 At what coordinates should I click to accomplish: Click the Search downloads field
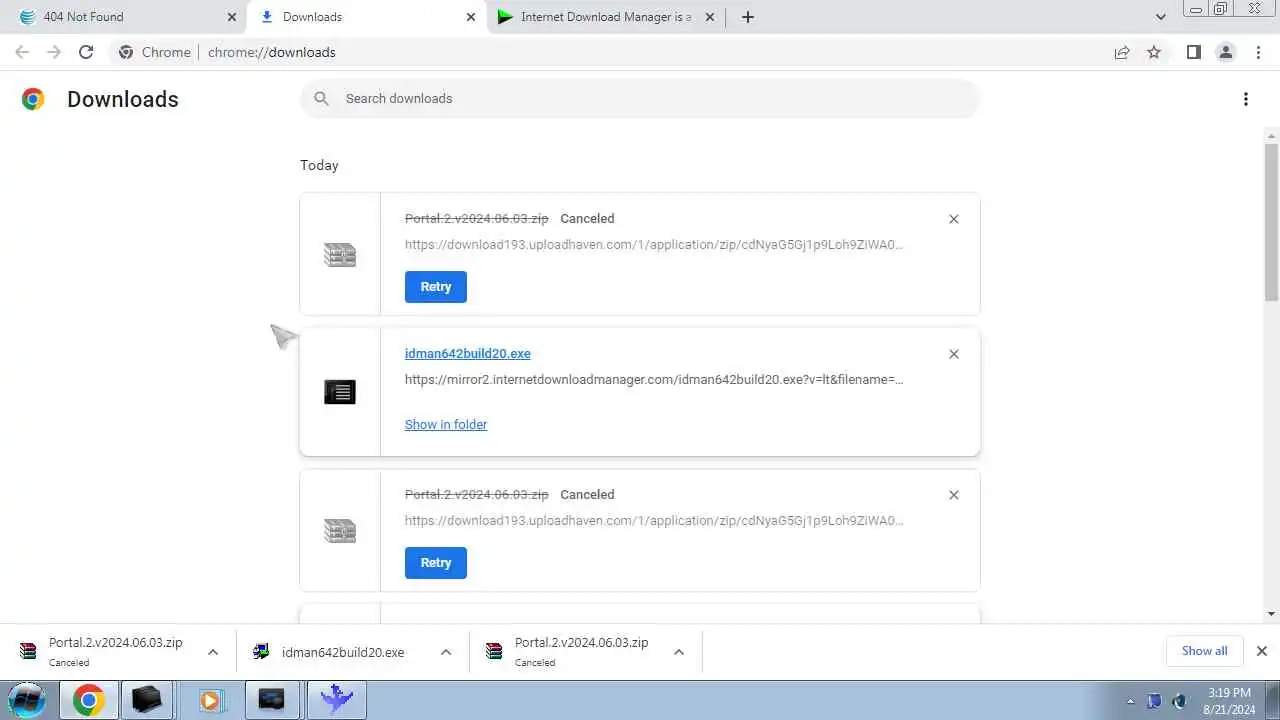pos(640,99)
